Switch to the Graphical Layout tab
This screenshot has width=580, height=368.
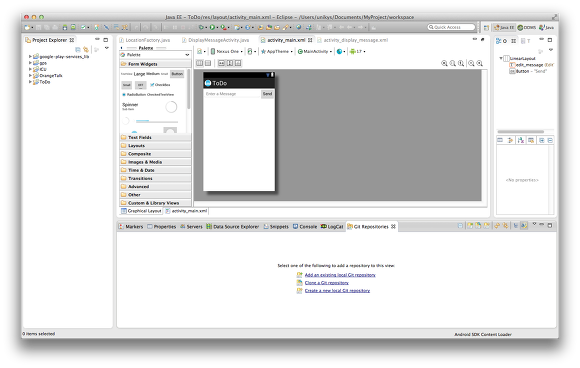tap(141, 211)
